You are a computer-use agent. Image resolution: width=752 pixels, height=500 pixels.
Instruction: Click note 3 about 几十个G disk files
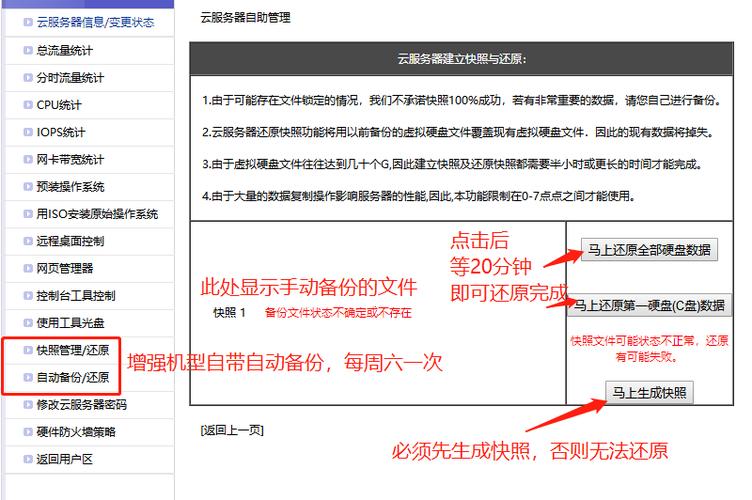coord(452,164)
